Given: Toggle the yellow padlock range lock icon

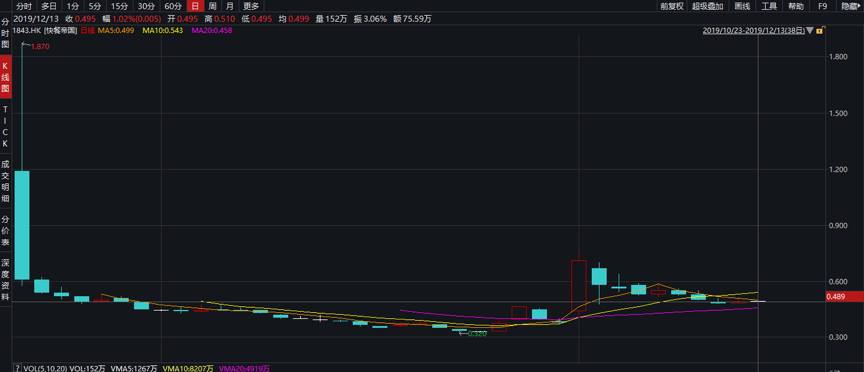Looking at the screenshot, I should (x=820, y=31).
